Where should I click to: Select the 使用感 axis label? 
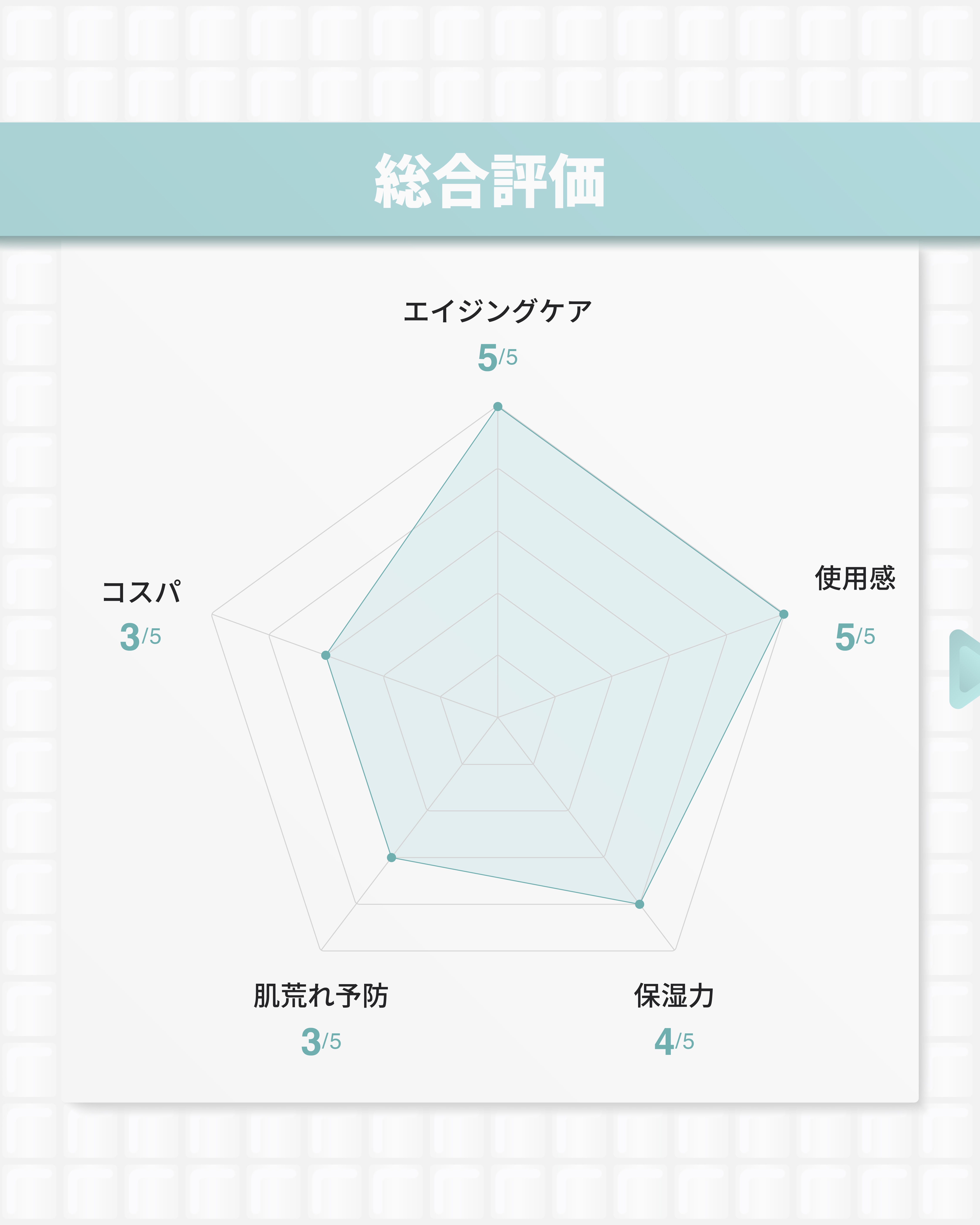click(855, 578)
